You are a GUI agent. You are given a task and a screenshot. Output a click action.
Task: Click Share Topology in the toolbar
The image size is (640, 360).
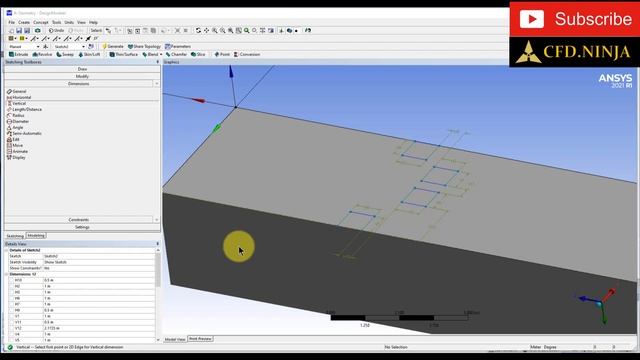[x=144, y=47]
